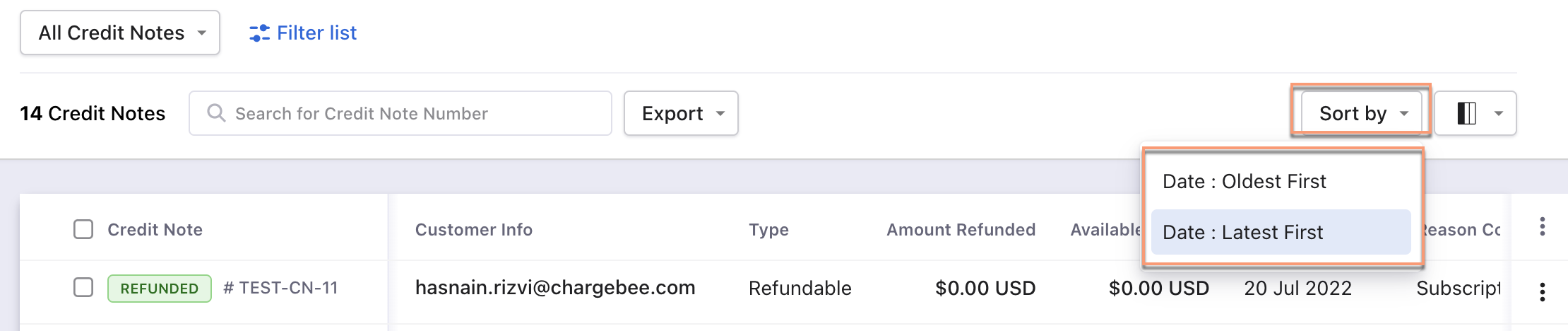Image resolution: width=1568 pixels, height=331 pixels.
Task: Click the hasnain.rizvi@chargebee.com customer email
Action: [x=555, y=288]
